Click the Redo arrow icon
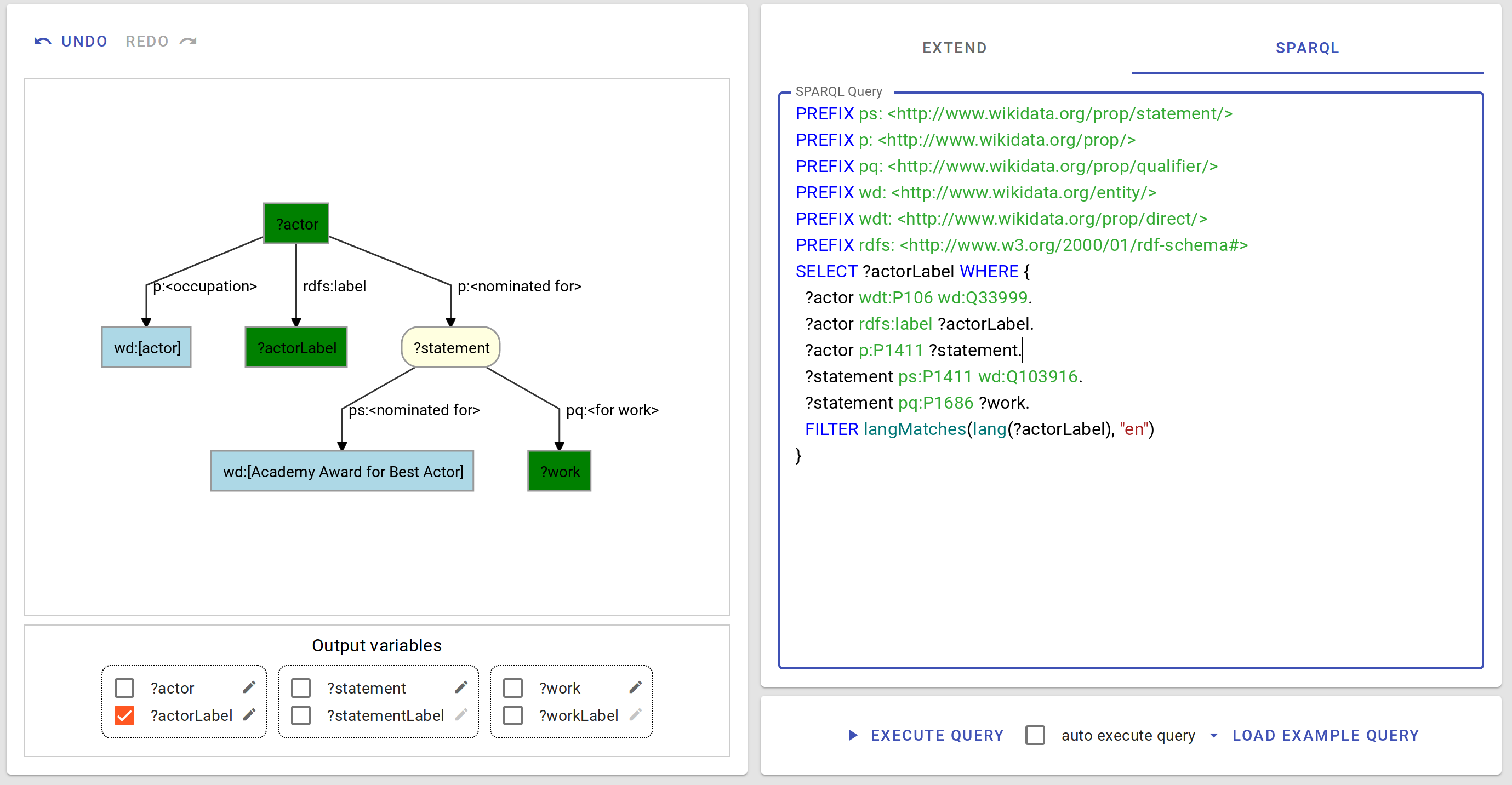 click(x=189, y=41)
